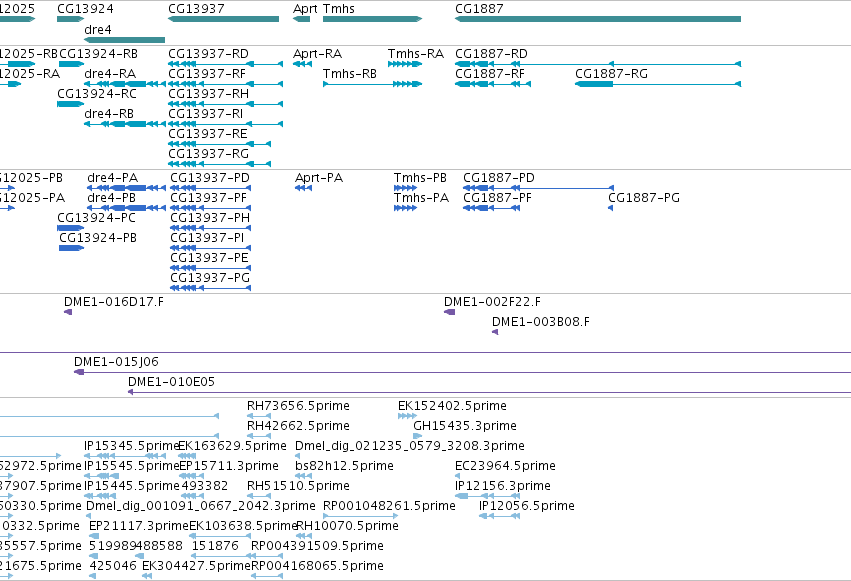Click the Tmhs-PA protein label
Image resolution: width=851 pixels, height=581 pixels.
pyautogui.click(x=421, y=198)
